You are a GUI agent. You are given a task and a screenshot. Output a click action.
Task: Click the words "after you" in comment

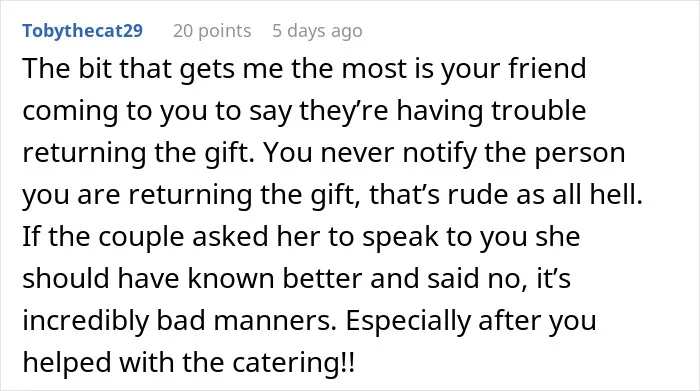coord(537,320)
